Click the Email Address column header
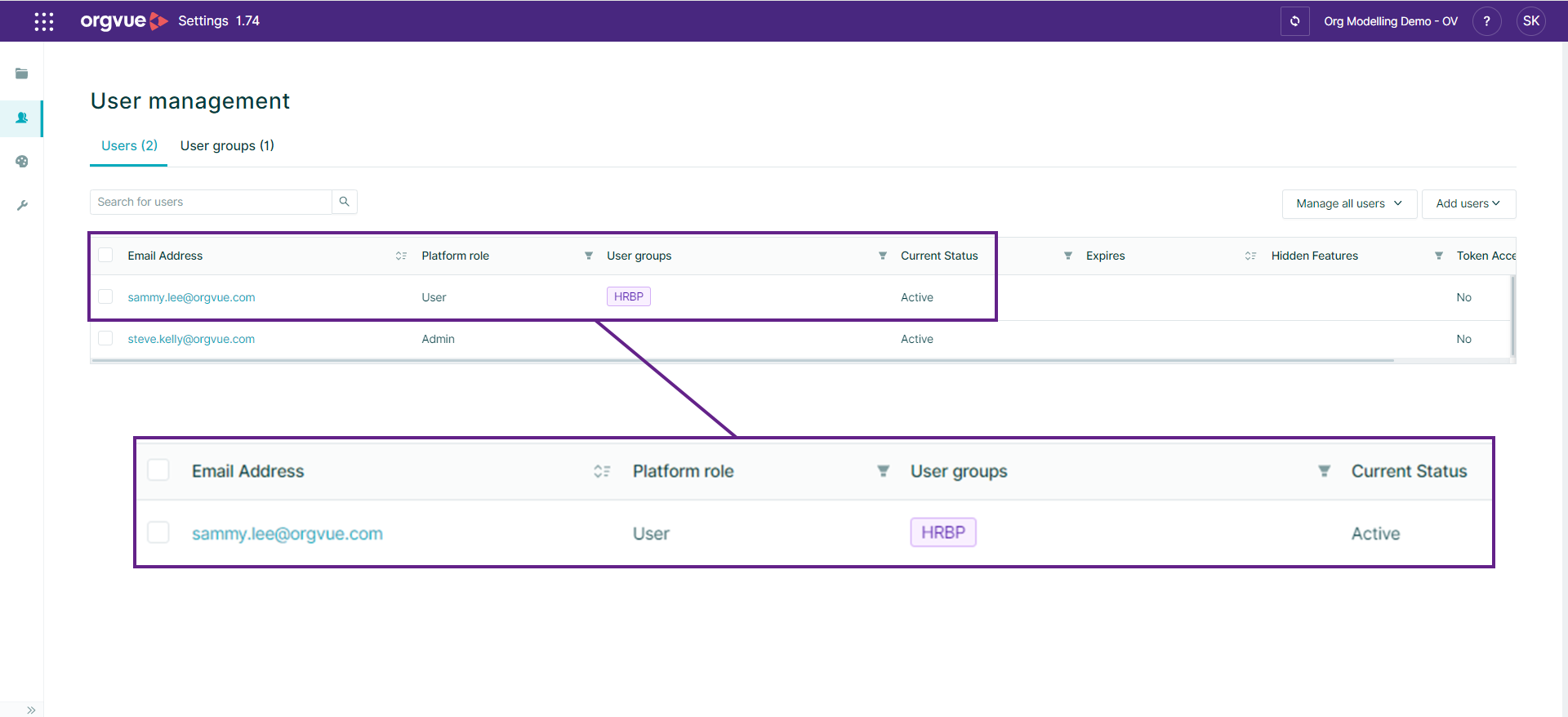This screenshot has width=1568, height=717. [x=165, y=256]
